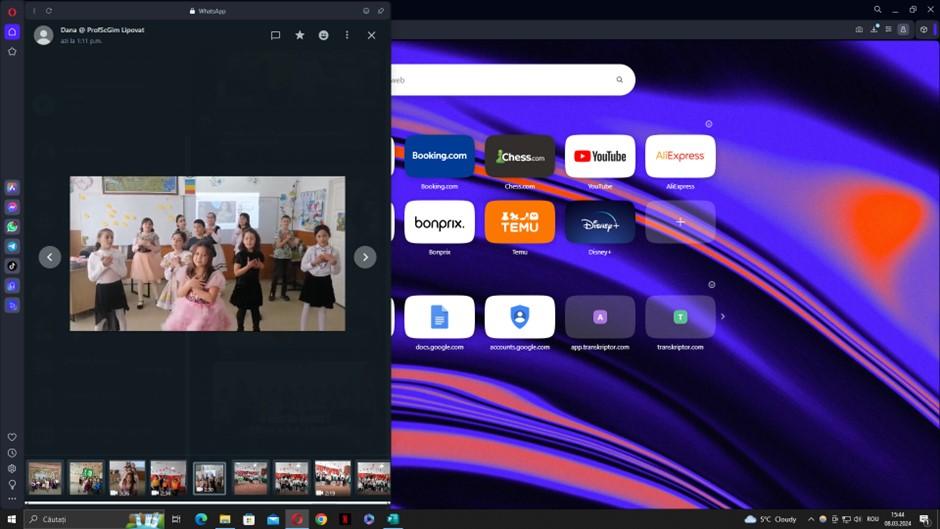Close the WhatsApp media viewer
The image size is (940, 529).
click(x=372, y=35)
